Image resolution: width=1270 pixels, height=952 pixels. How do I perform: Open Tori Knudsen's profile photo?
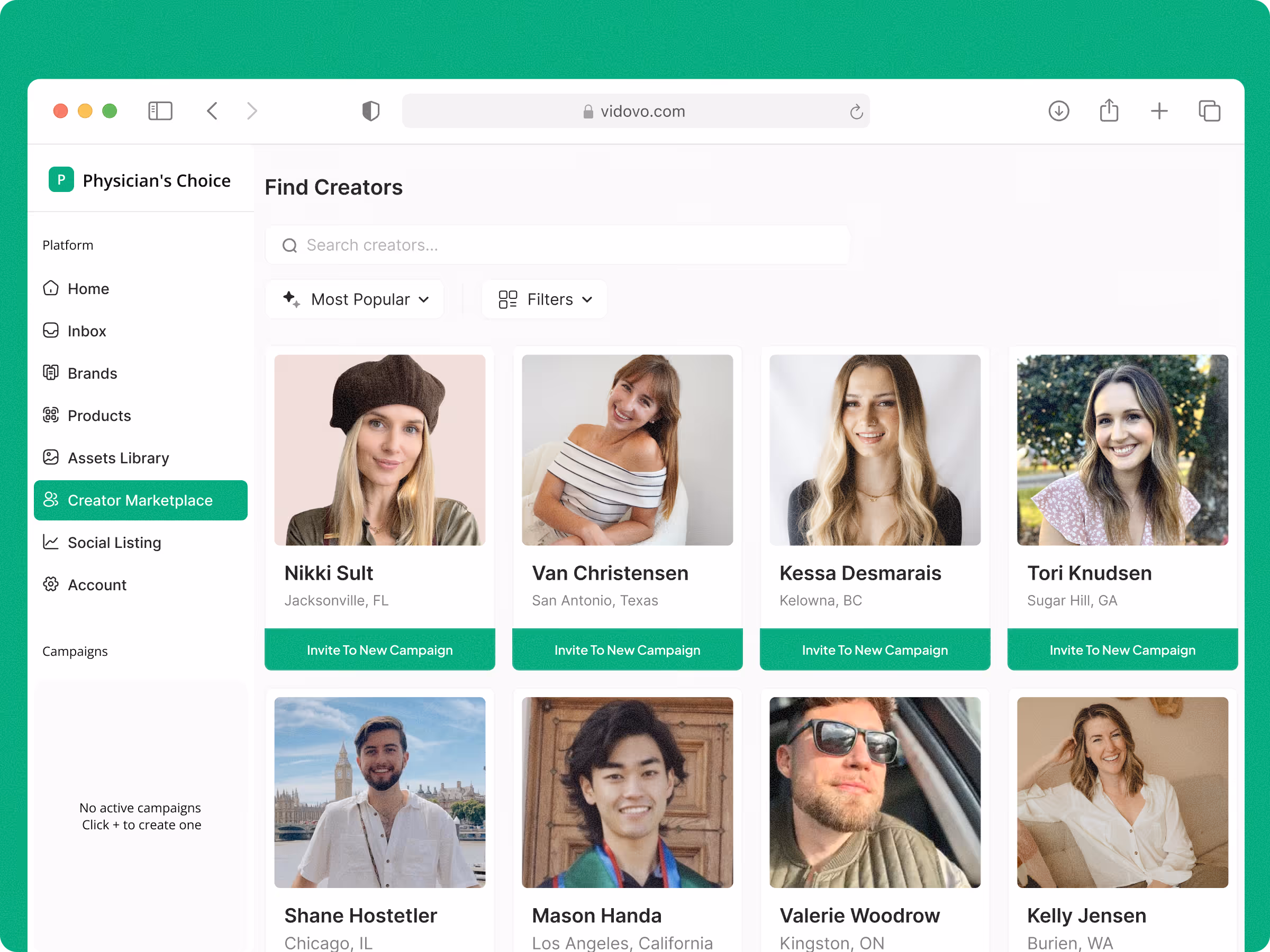(1122, 450)
